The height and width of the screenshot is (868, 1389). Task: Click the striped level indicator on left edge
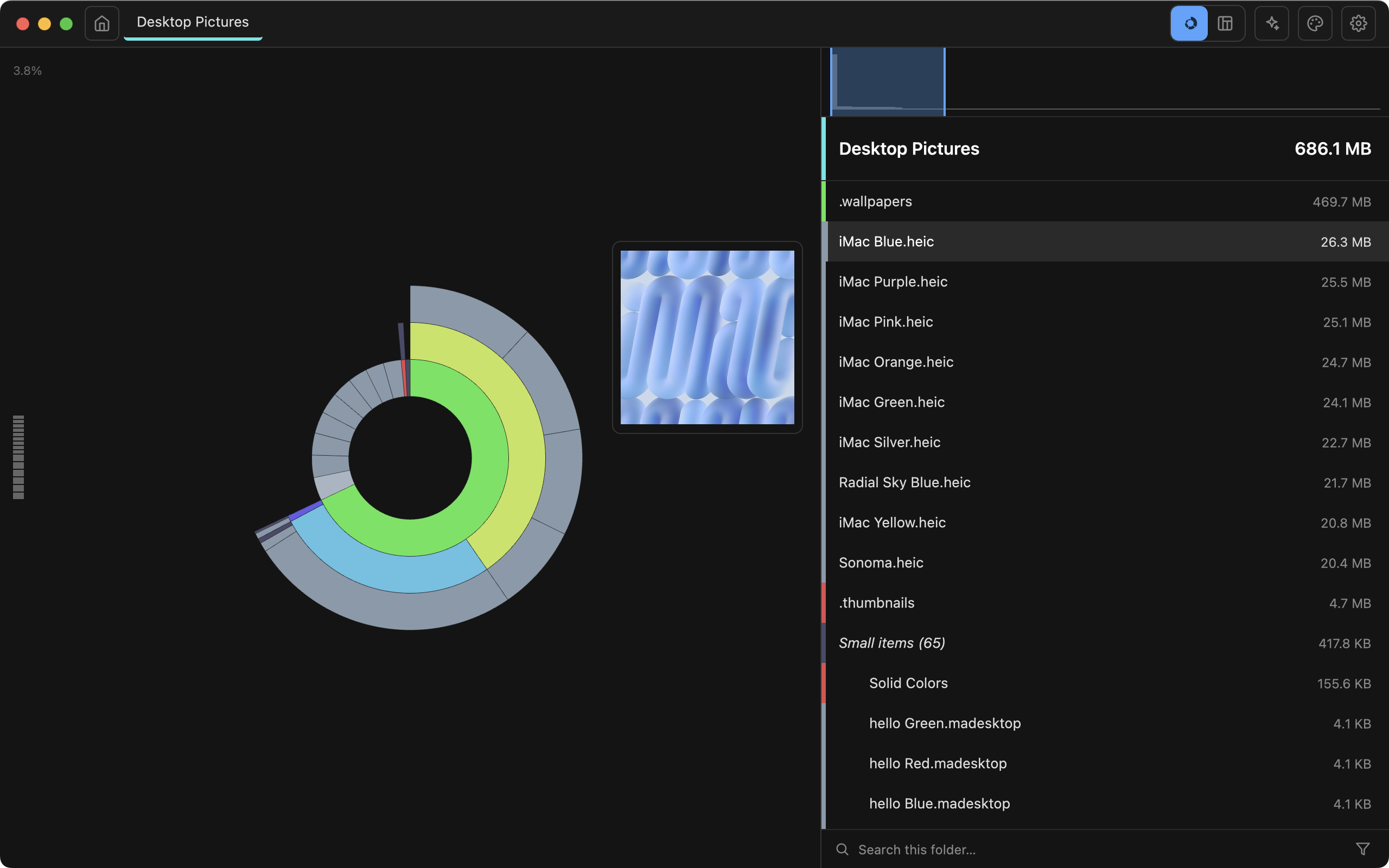(18, 457)
